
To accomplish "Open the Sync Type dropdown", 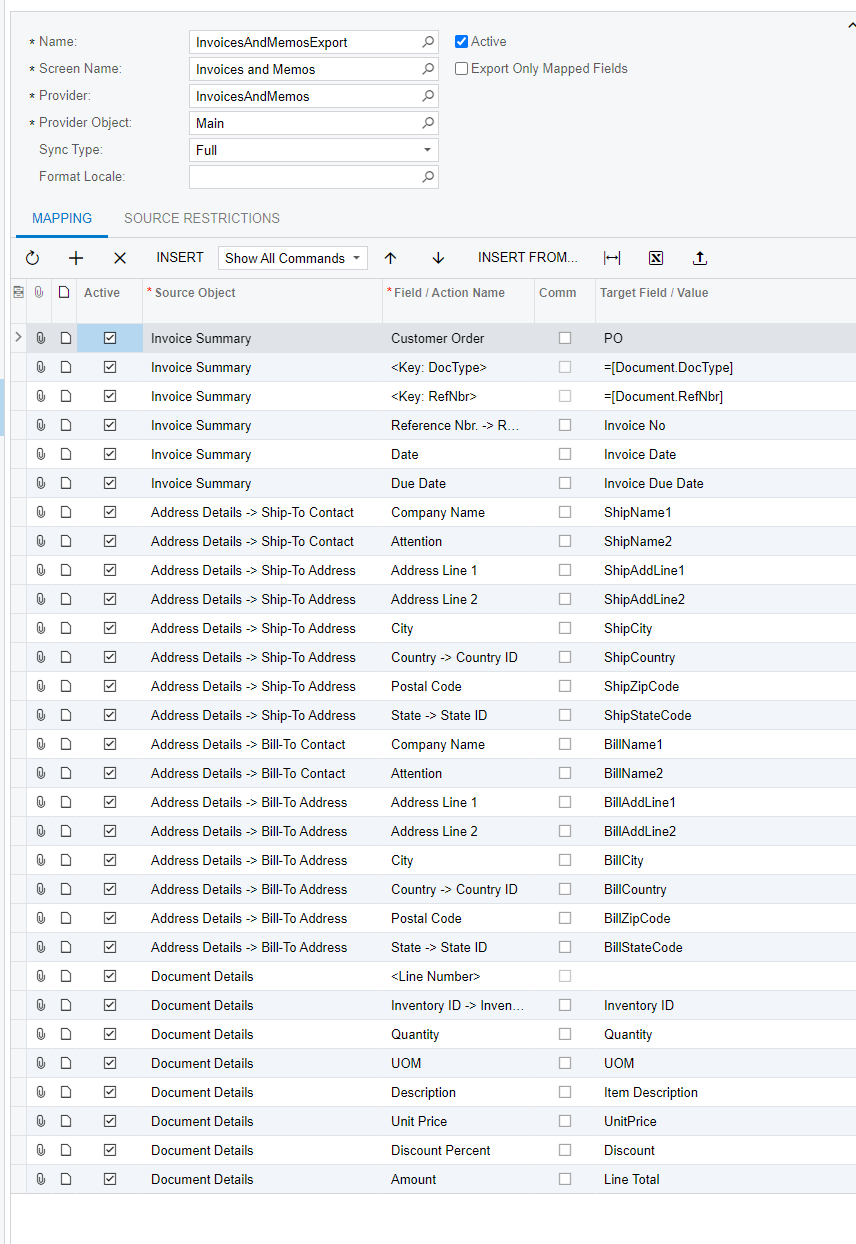I will pos(428,150).
